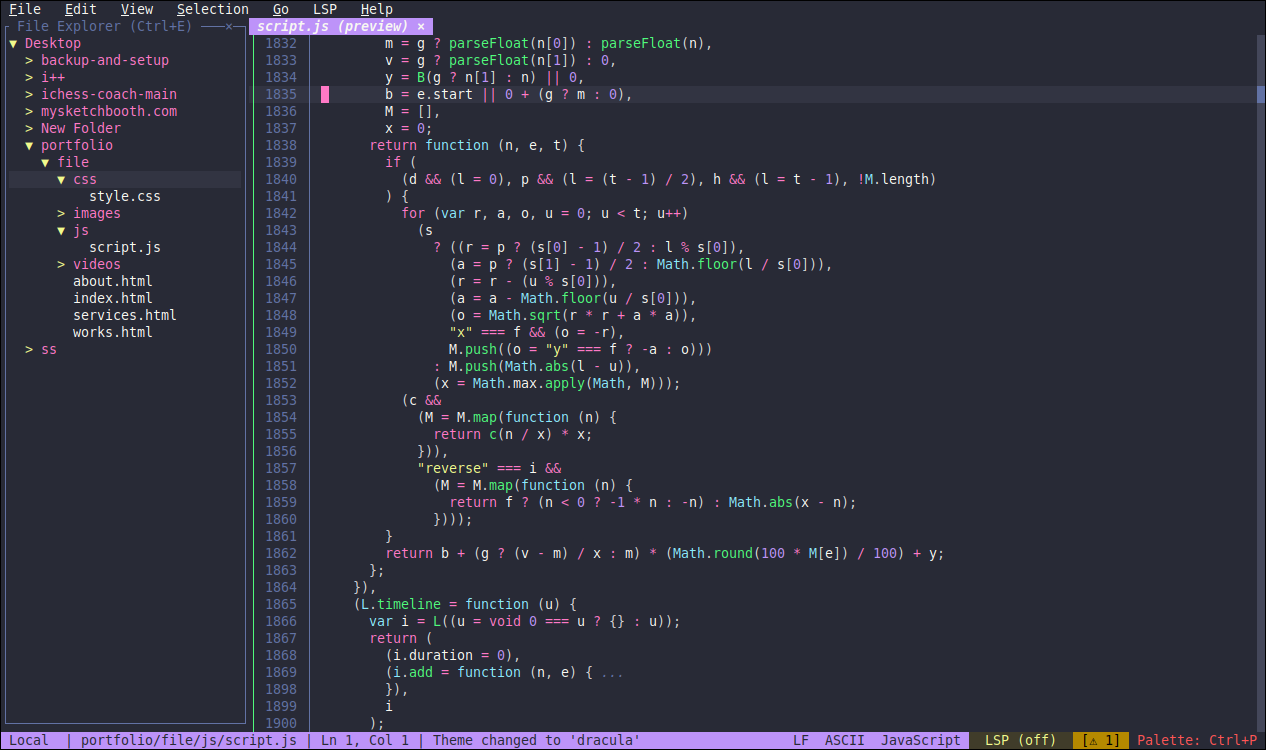This screenshot has width=1266, height=750.
Task: Open the Selection menu
Action: pyautogui.click(x=213, y=9)
